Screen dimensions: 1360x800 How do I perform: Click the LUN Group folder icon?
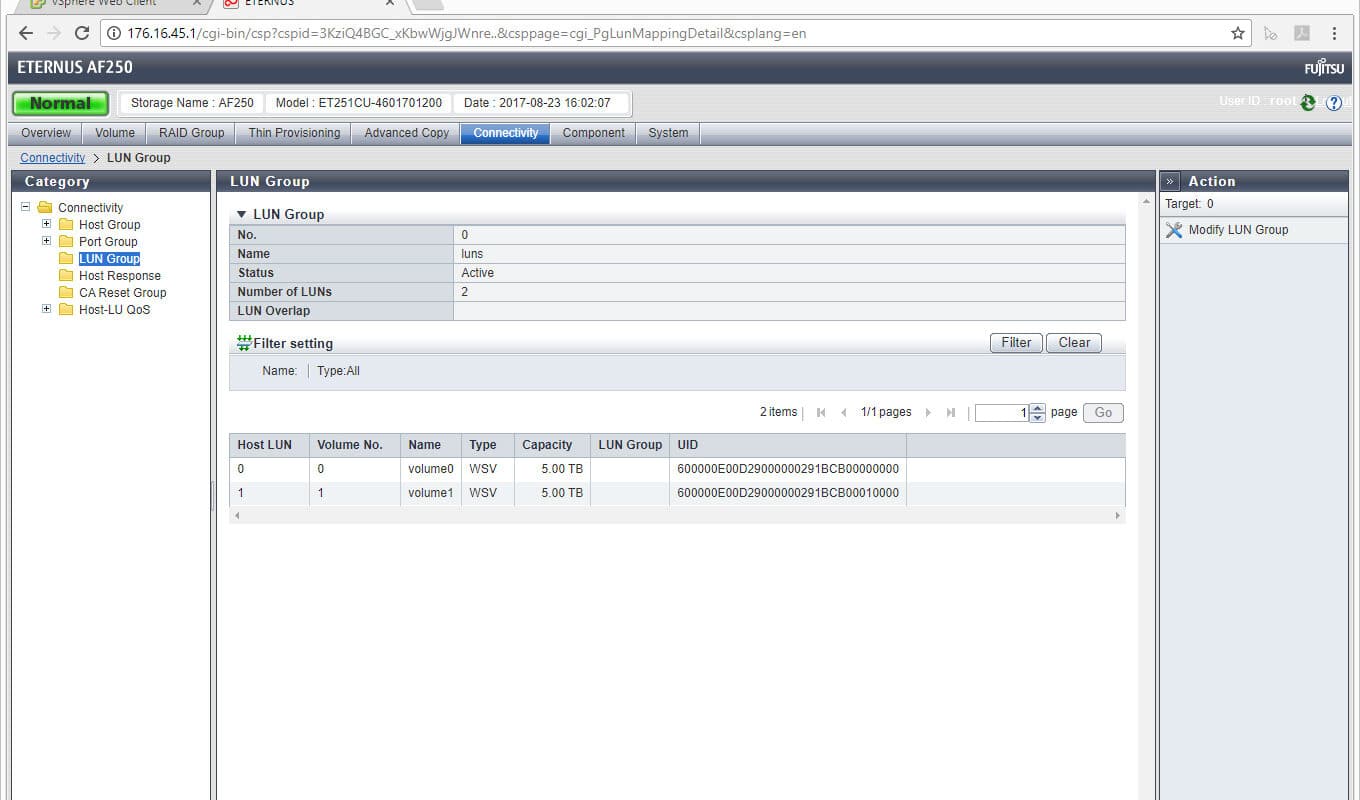coord(66,259)
